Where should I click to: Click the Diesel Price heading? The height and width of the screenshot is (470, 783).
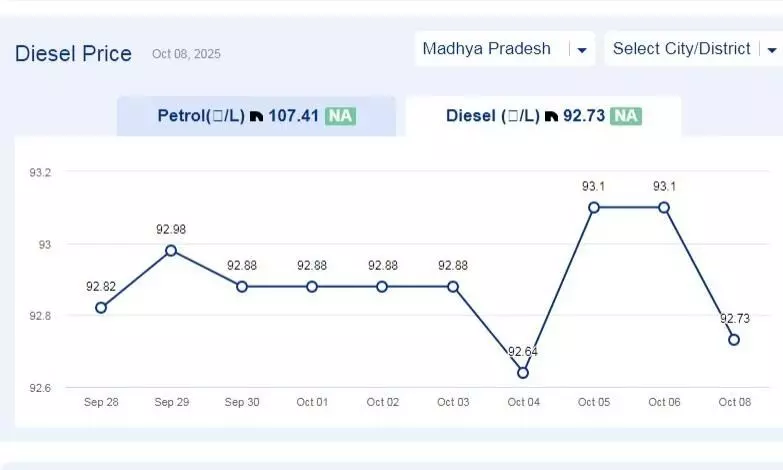73,54
